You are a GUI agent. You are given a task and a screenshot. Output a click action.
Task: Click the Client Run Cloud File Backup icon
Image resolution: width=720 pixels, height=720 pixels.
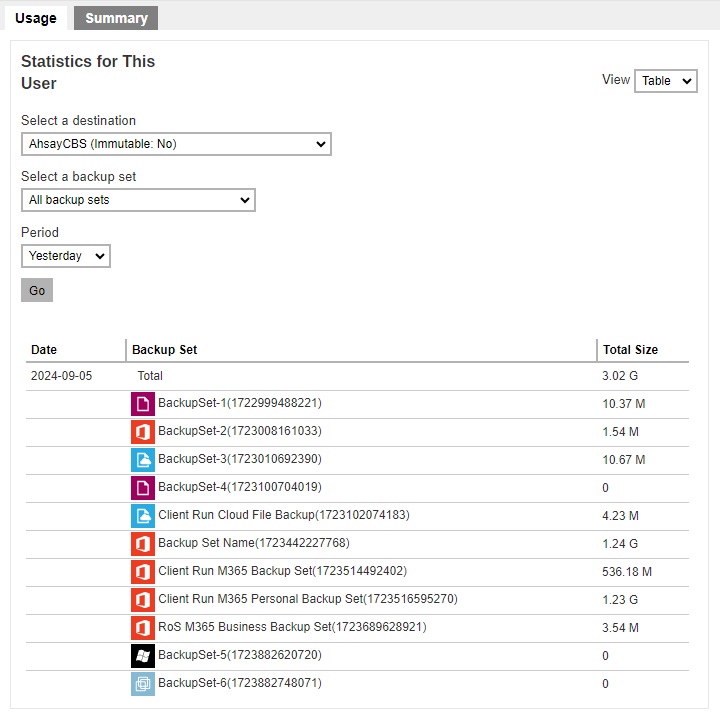coord(143,516)
